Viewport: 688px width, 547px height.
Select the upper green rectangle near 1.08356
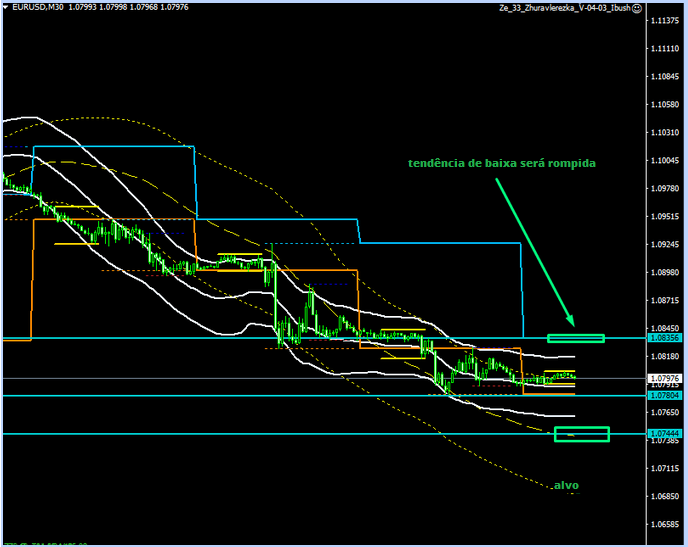tap(575, 338)
